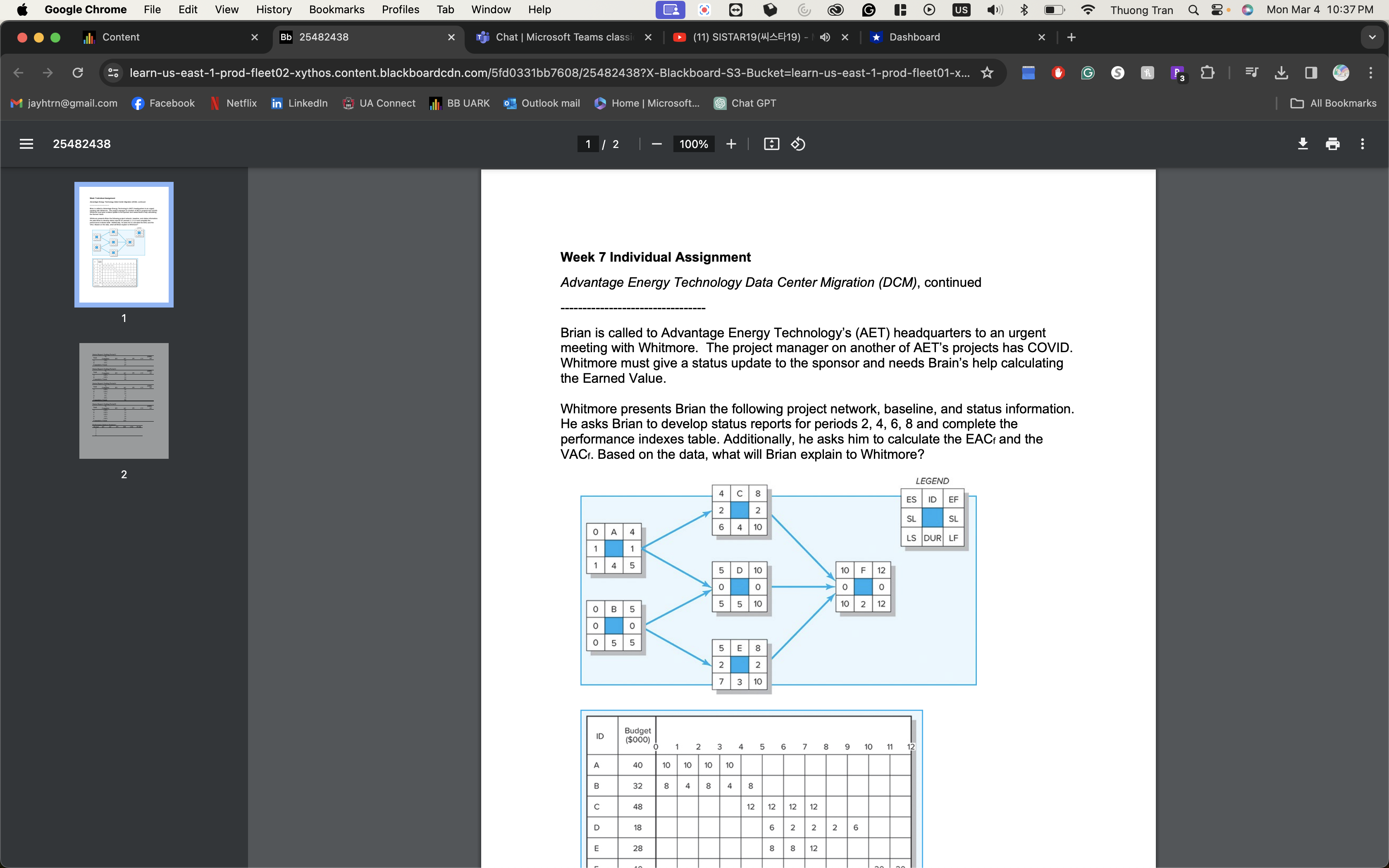This screenshot has width=1389, height=868.
Task: Open the thumbnail sidebar in the PDF viewer
Action: (x=26, y=143)
